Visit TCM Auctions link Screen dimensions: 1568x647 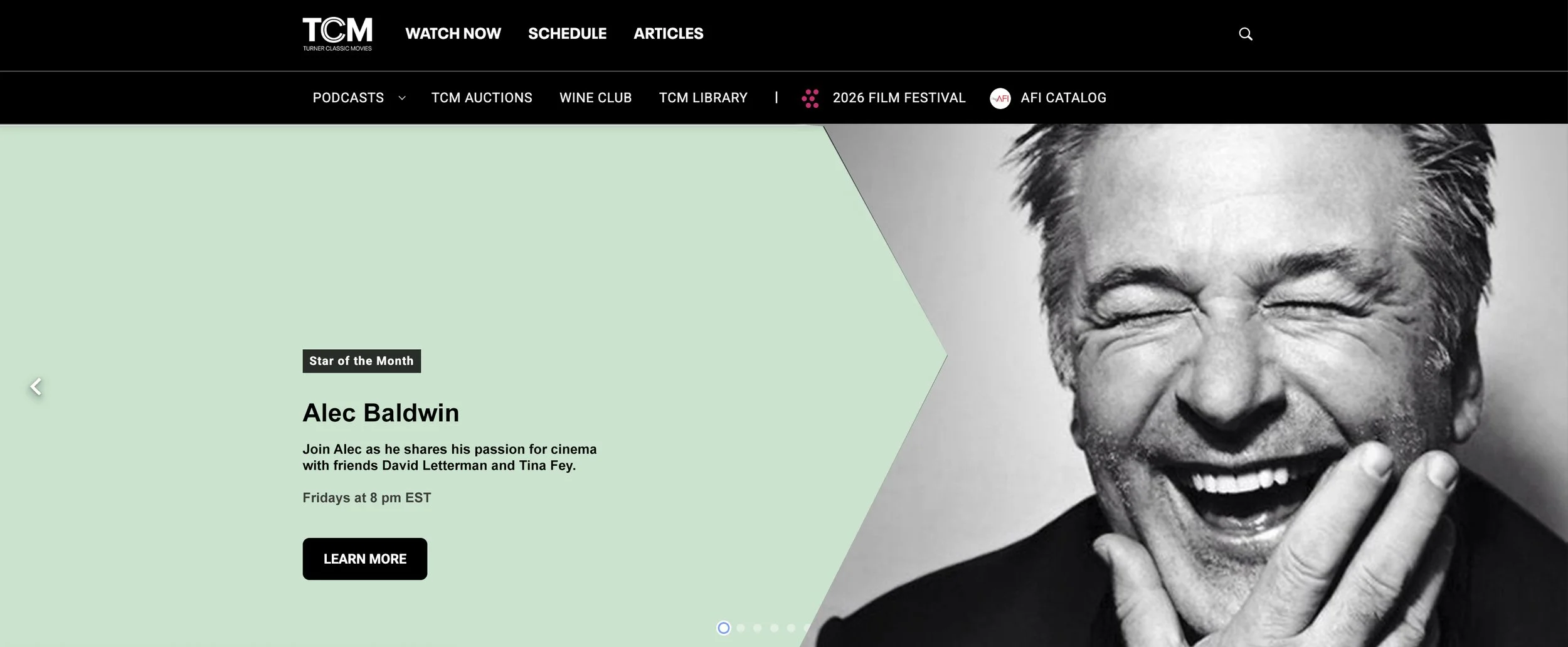click(482, 98)
